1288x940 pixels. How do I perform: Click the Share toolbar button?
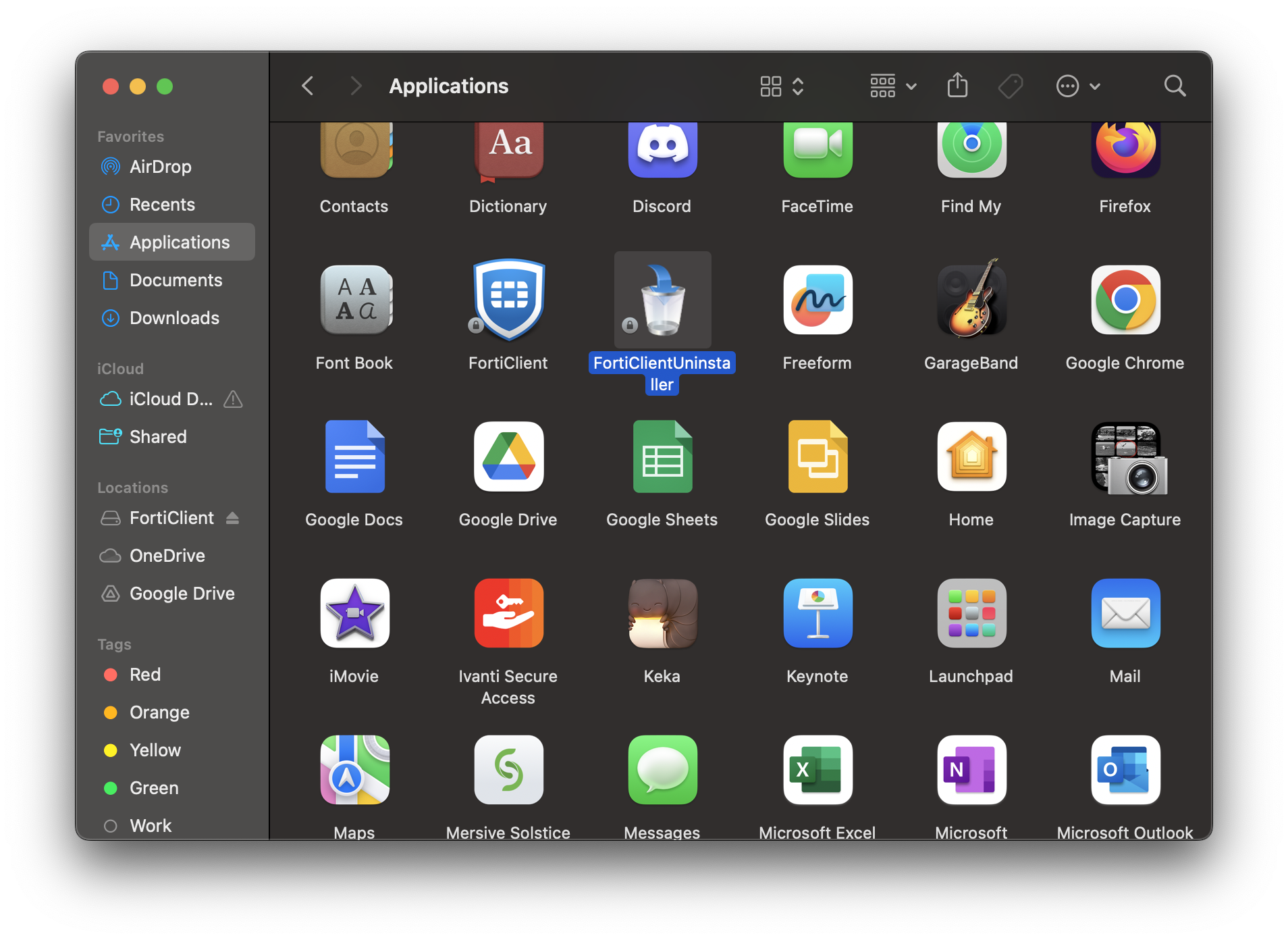click(x=957, y=86)
